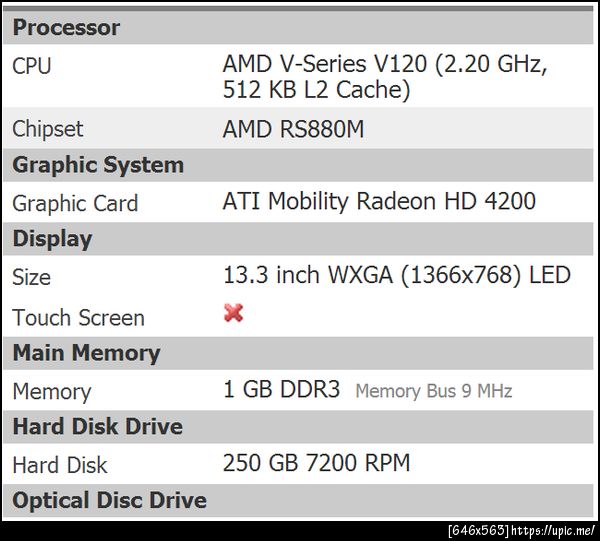
Task: Select the Graphic System section header
Action: click(x=98, y=165)
